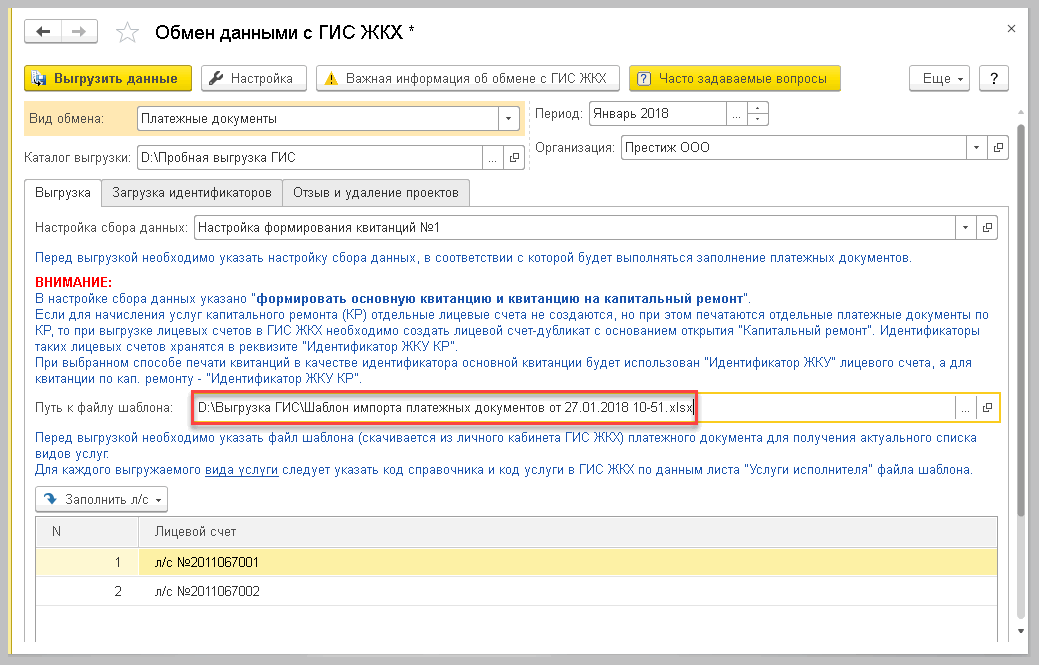
Task: Follow the вида услуги link
Action: [241, 469]
